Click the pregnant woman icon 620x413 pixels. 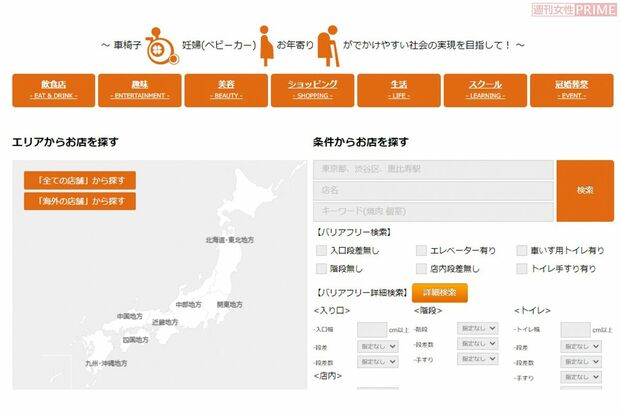tap(266, 45)
